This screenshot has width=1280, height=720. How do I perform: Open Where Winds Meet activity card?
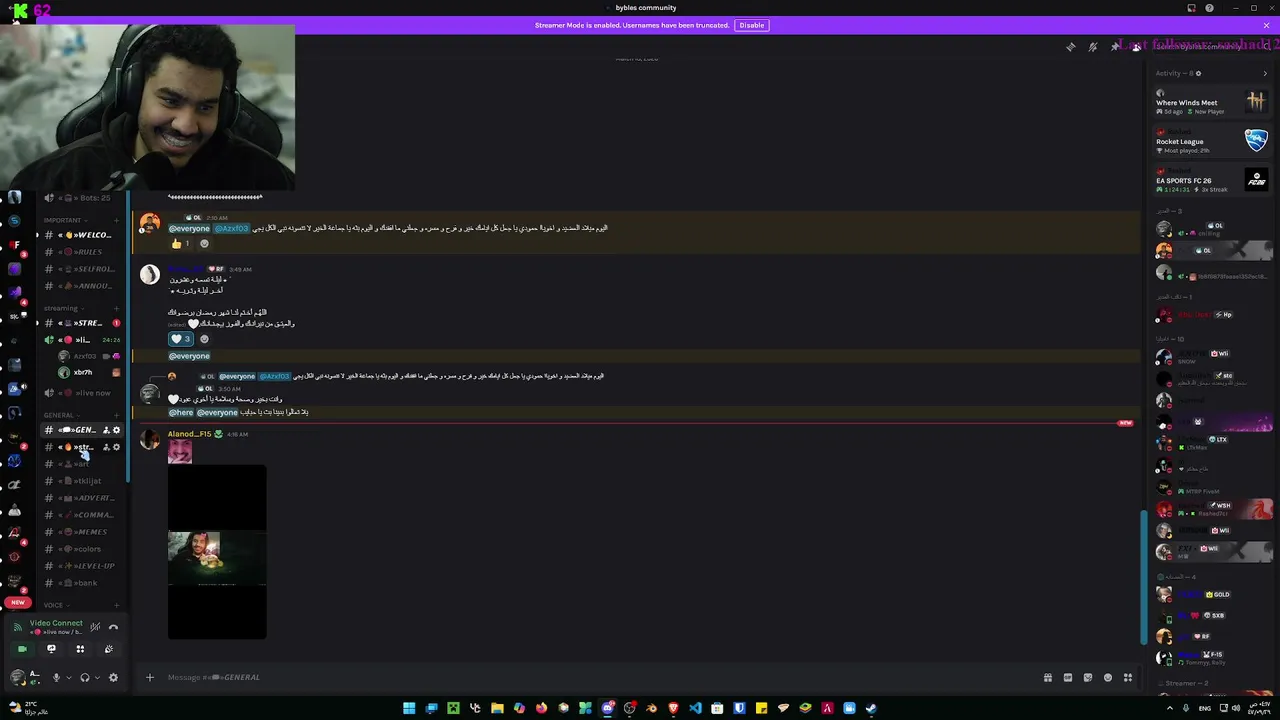(x=1211, y=102)
